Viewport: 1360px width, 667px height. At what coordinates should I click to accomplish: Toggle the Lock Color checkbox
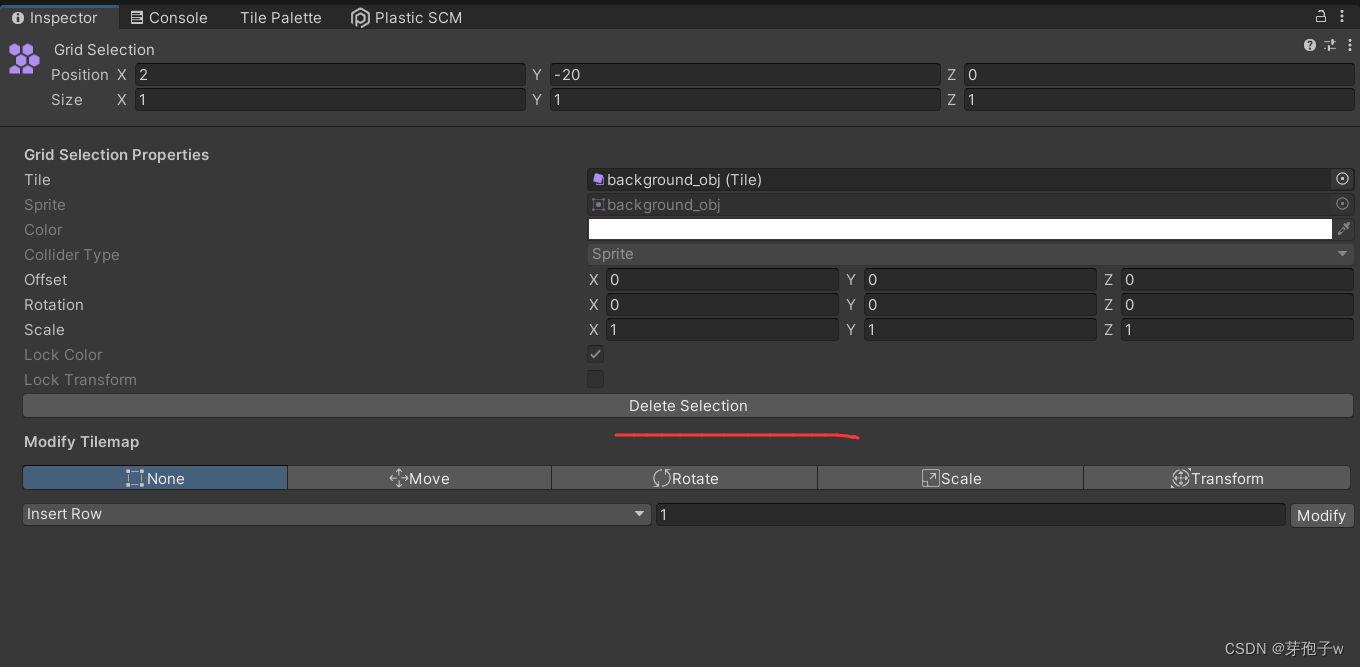pyautogui.click(x=595, y=354)
